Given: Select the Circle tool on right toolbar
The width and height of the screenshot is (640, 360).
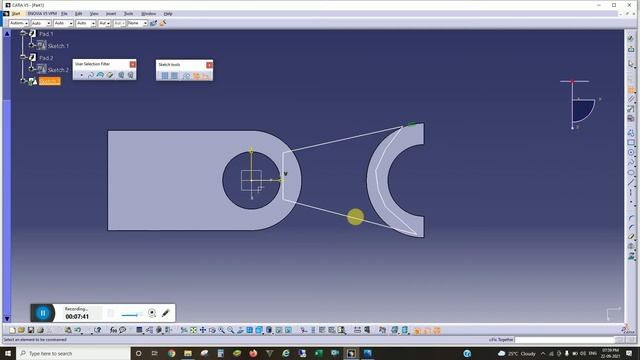Looking at the screenshot, I should pyautogui.click(x=631, y=152).
